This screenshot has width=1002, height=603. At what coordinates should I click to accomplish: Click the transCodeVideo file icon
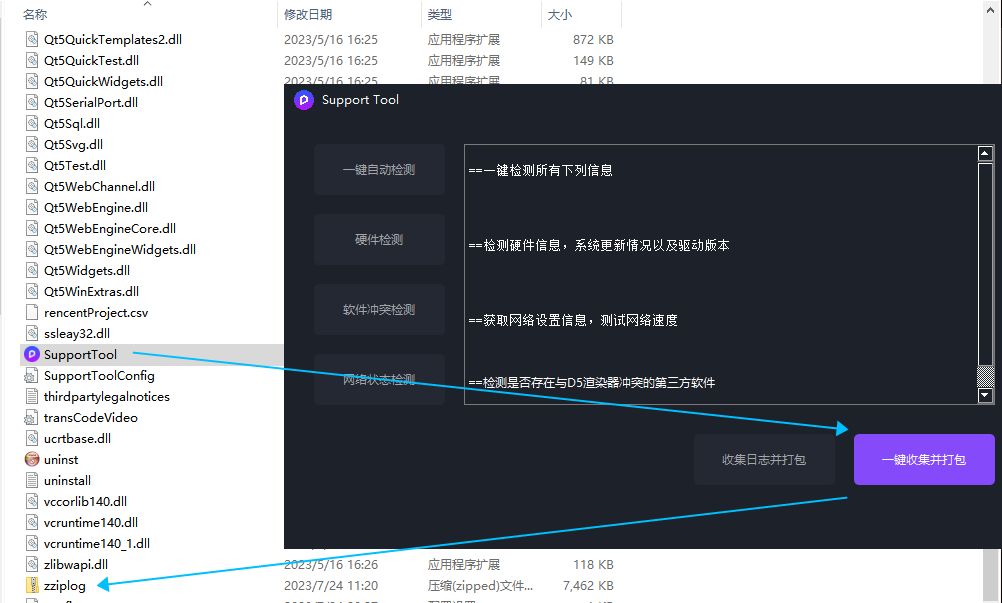[32, 418]
